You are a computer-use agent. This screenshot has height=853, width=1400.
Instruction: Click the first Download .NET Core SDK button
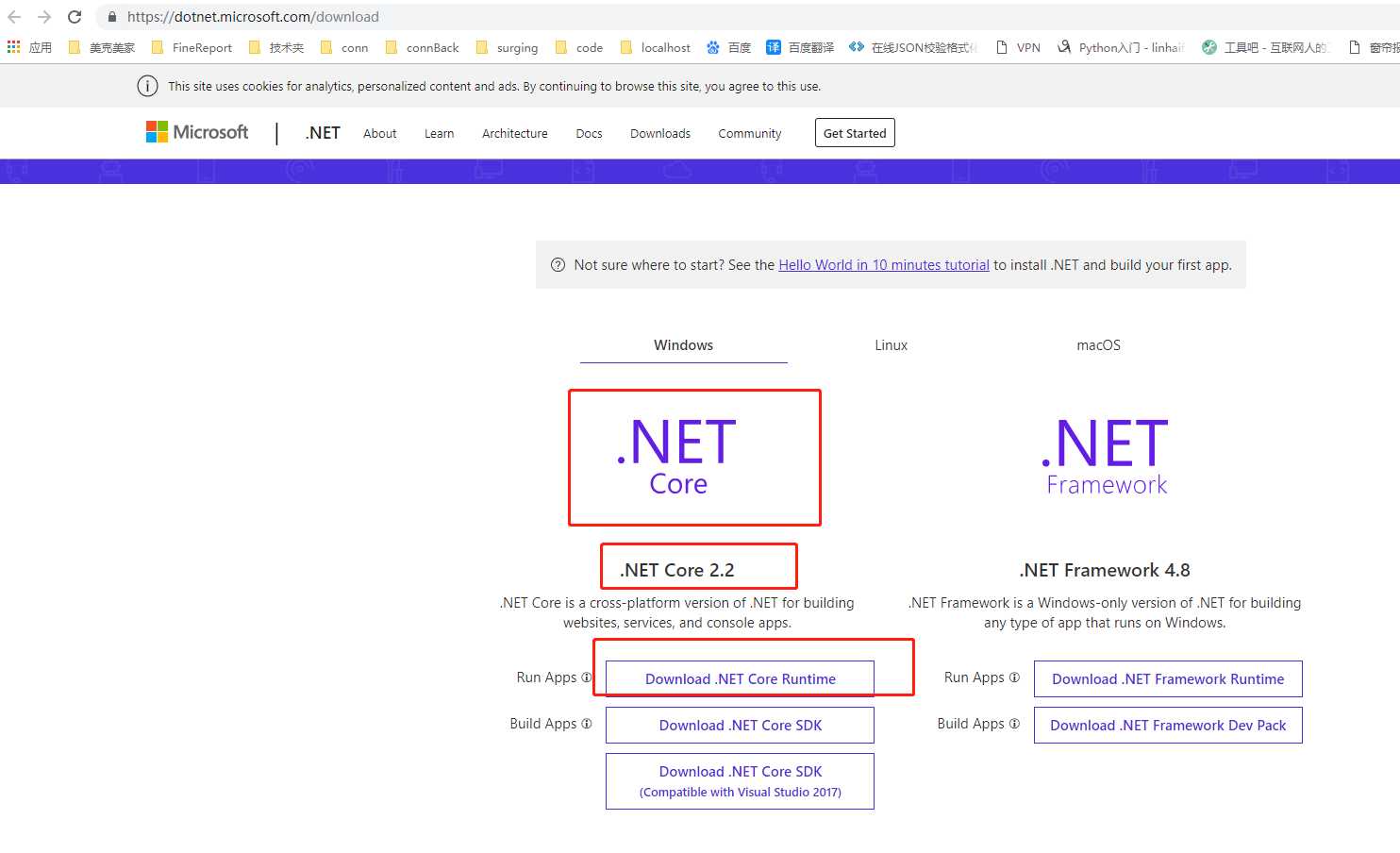coord(740,725)
